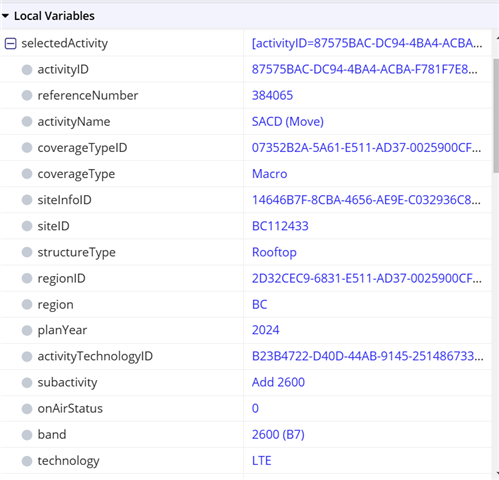Click the circle icon next to onAirStatus
The image size is (499, 480).
[x=27, y=409]
